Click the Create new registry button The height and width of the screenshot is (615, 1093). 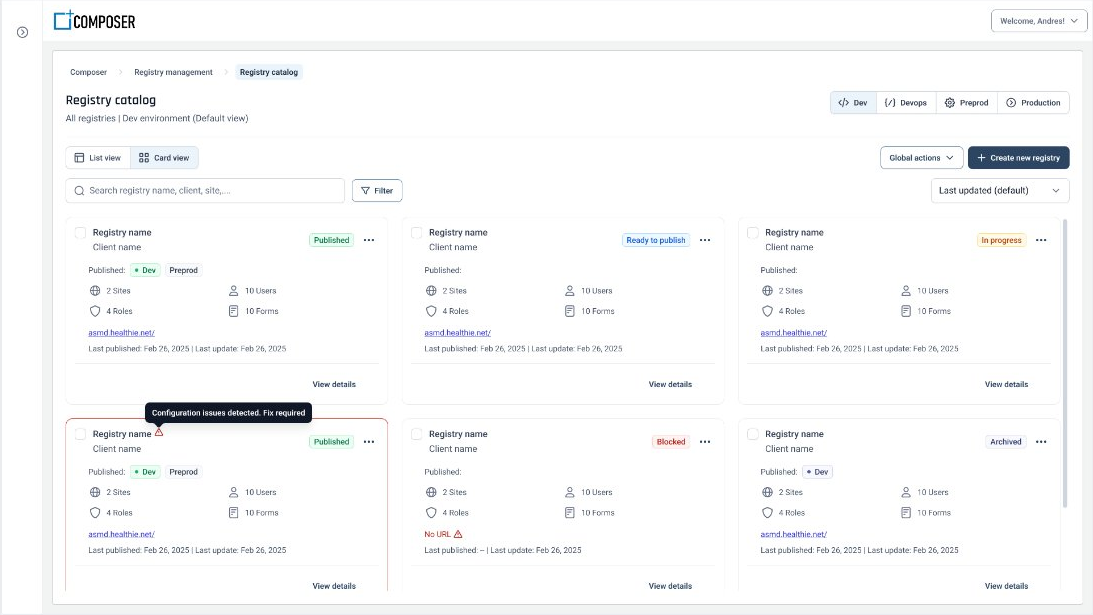(1018, 158)
